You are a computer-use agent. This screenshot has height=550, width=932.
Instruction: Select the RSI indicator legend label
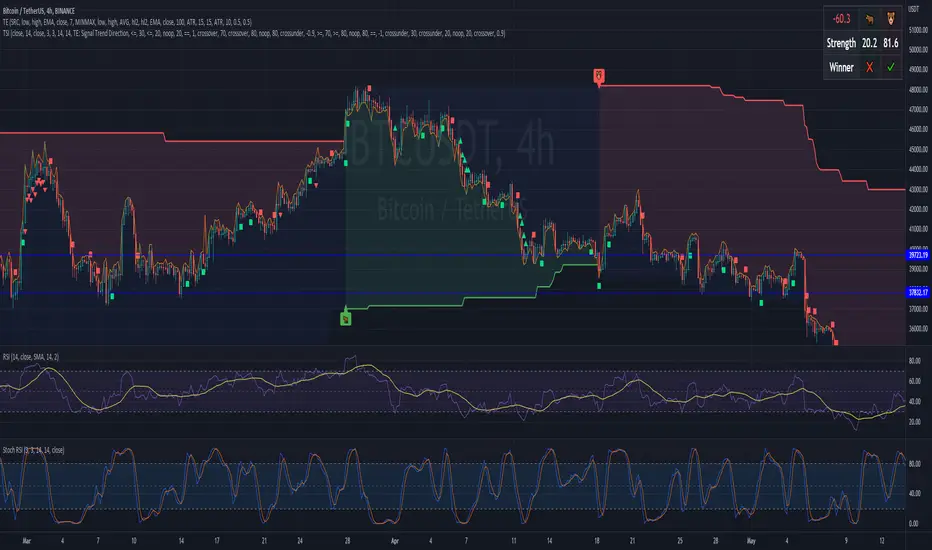tap(31, 357)
